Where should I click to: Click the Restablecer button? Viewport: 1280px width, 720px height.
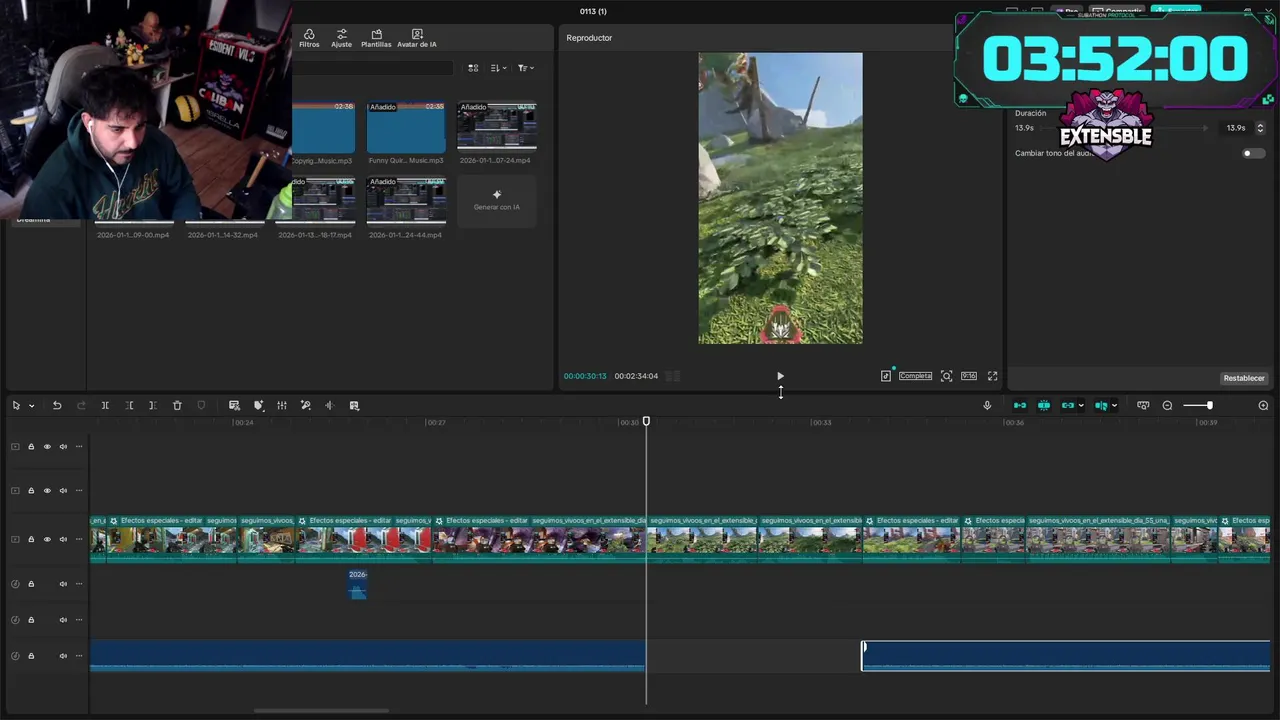pyautogui.click(x=1244, y=378)
